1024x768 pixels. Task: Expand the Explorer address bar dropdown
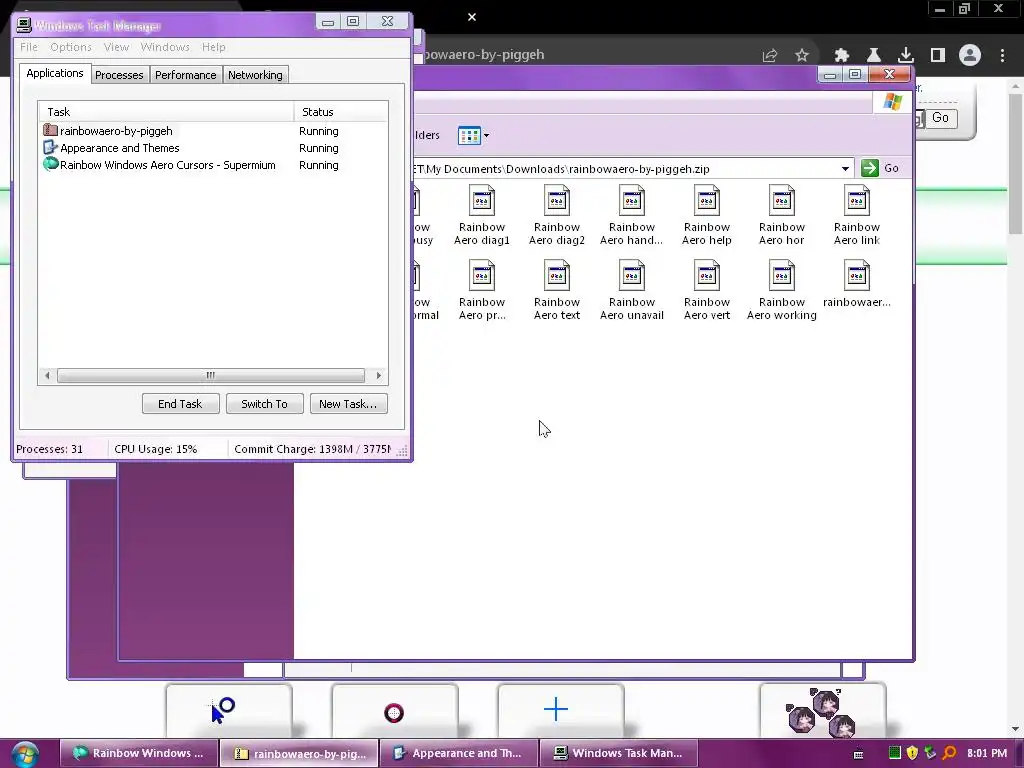pyautogui.click(x=845, y=168)
